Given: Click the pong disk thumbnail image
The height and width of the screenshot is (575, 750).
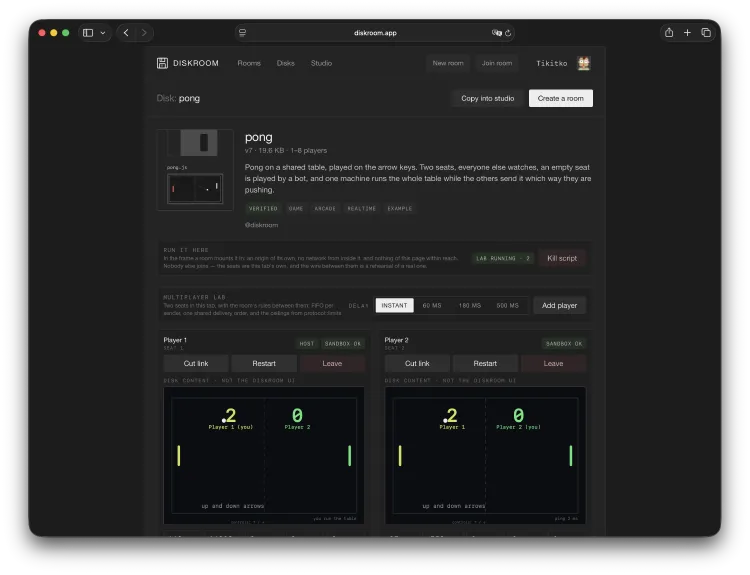Looking at the screenshot, I should [195, 170].
